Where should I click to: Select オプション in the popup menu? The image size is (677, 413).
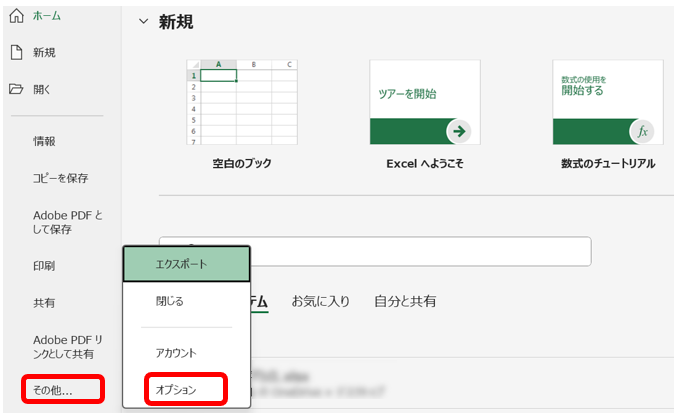pyautogui.click(x=186, y=389)
